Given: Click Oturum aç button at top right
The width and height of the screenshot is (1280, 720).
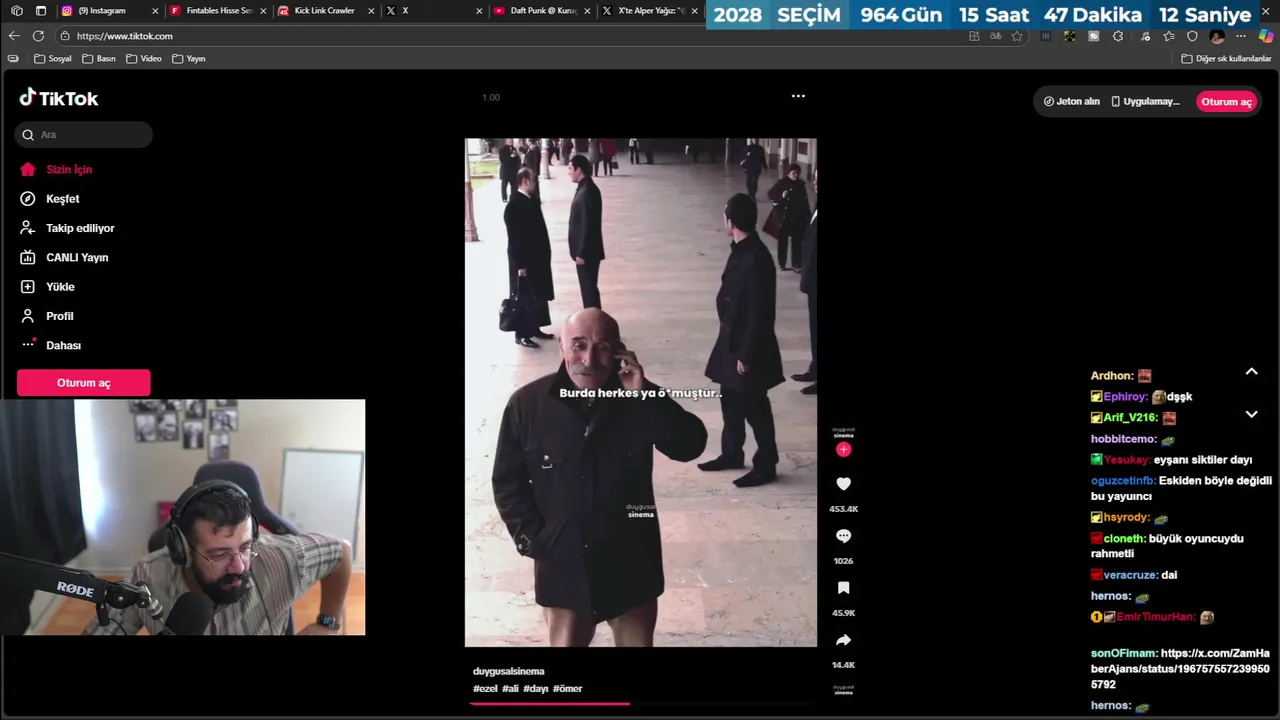Looking at the screenshot, I should 1226,101.
